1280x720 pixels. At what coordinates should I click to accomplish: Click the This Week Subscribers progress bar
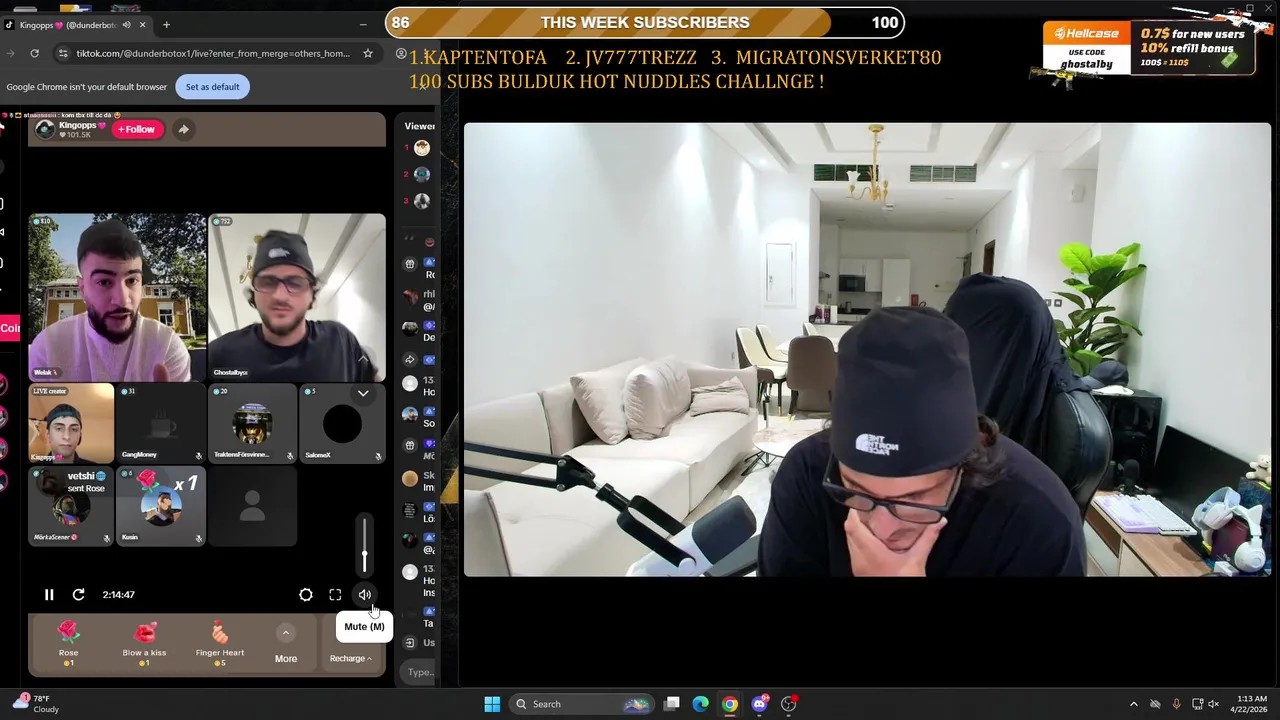tap(645, 22)
